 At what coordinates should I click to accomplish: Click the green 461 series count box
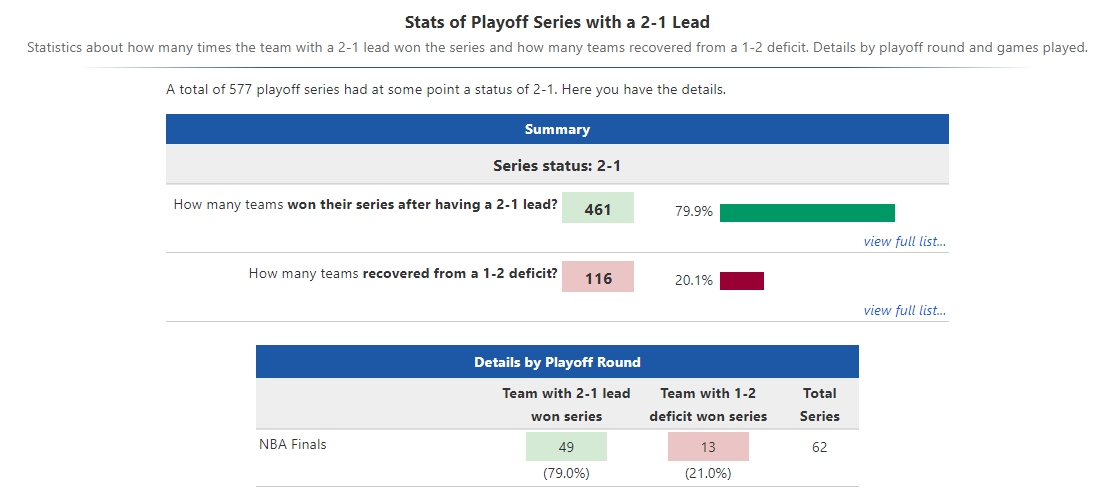coord(597,208)
